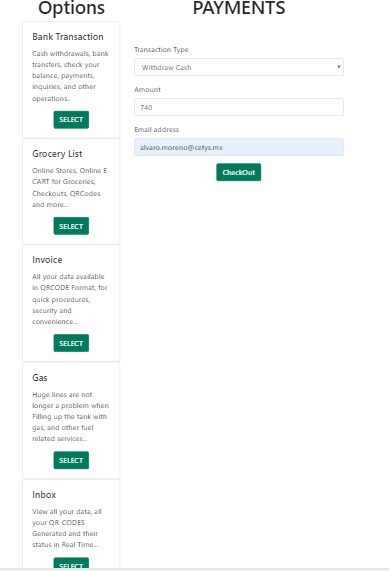Click the 'Huge lines are not longer' description
This screenshot has width=389, height=571.
tap(70, 417)
